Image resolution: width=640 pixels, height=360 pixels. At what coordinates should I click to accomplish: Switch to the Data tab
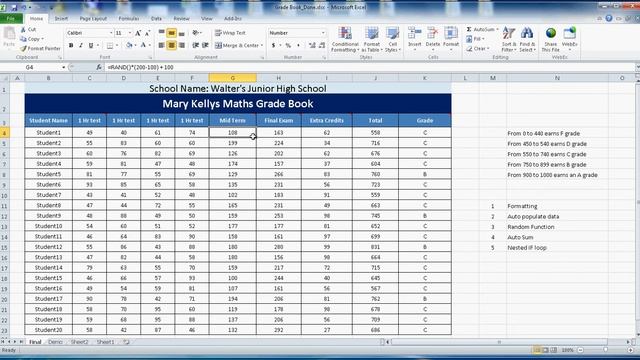pyautogui.click(x=156, y=18)
